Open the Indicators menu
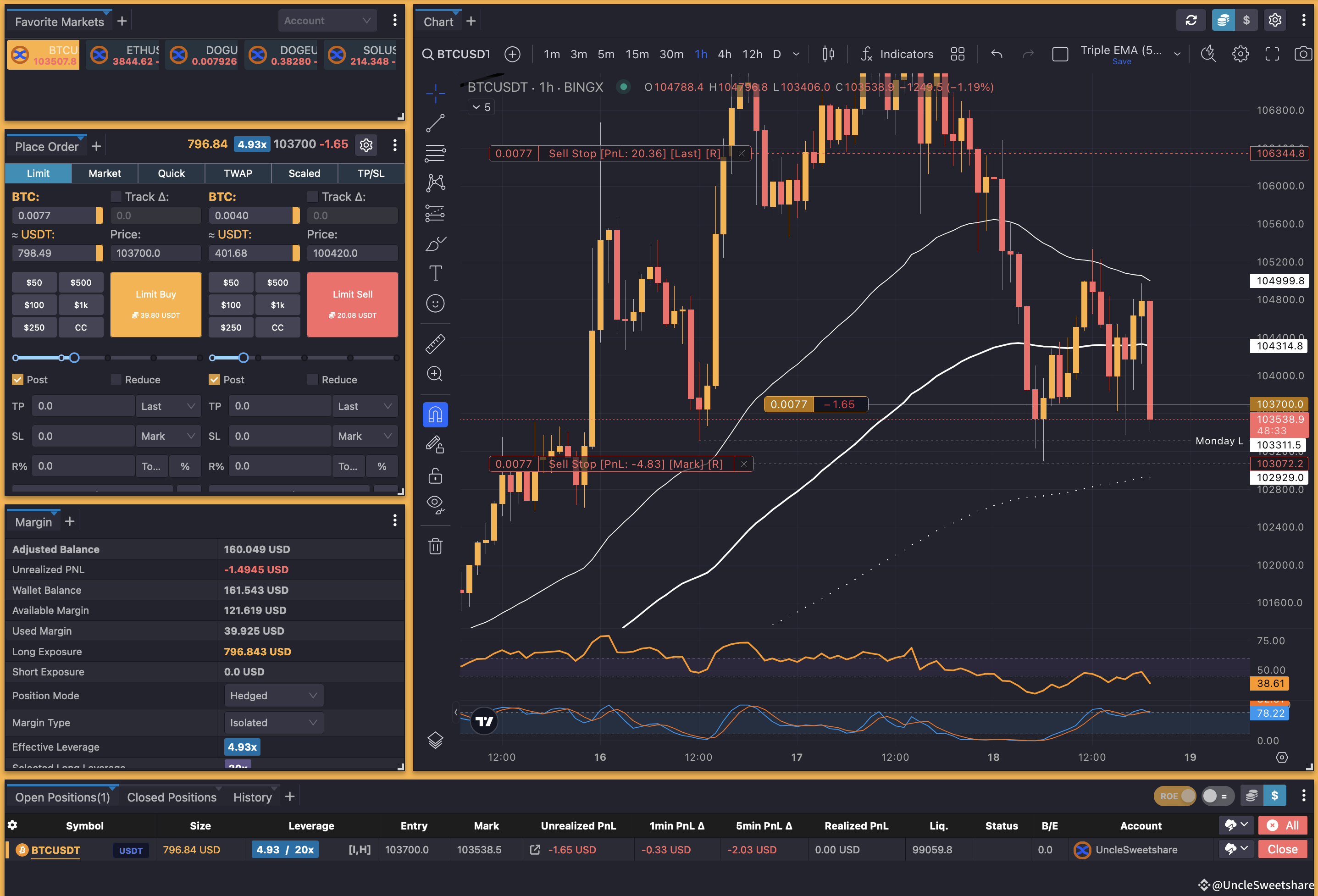Viewport: 1318px width, 896px height. coord(896,54)
